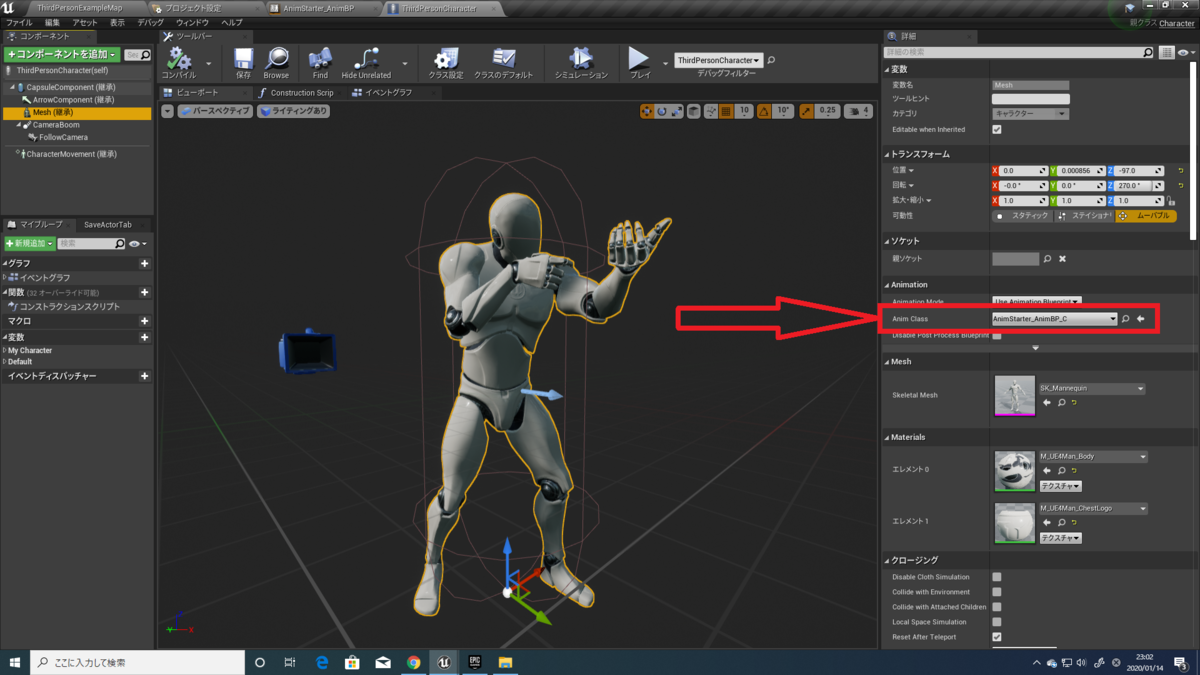This screenshot has height=675, width=1200.
Task: Open Skeletal Mesh dropdown SK_Mannequin
Action: pos(1092,388)
